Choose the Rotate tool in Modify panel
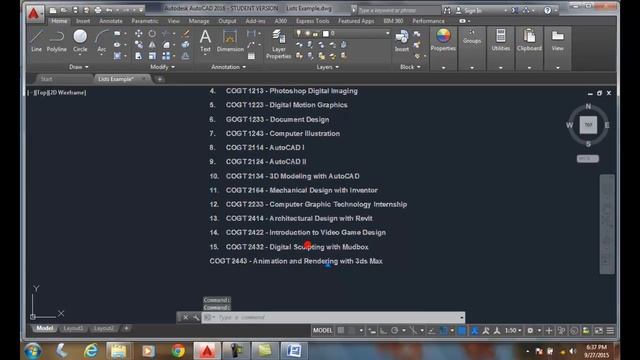 click(x=152, y=33)
